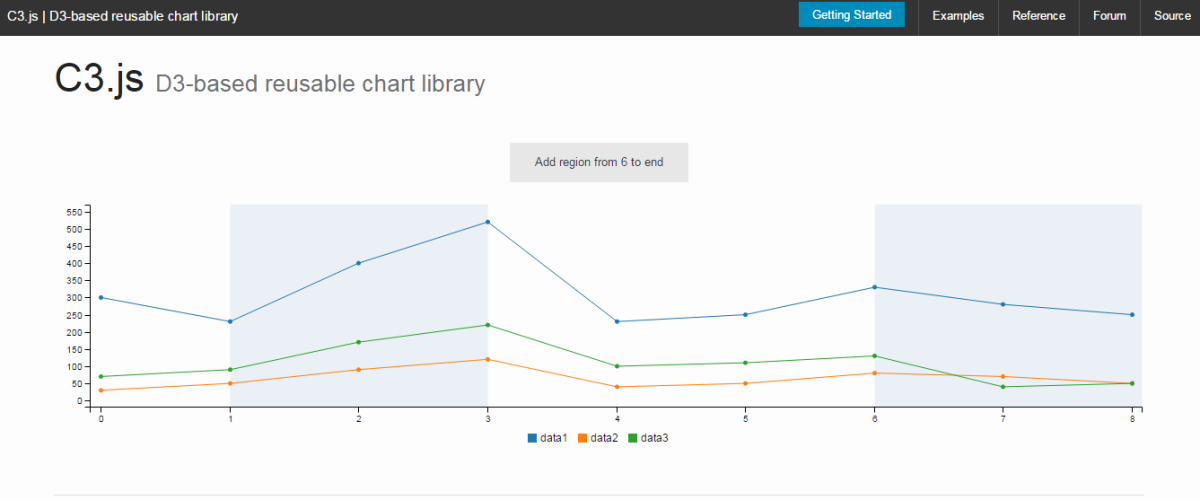This screenshot has width=1200, height=500.
Task: Click data2 orange point at x=3
Action: [487, 359]
